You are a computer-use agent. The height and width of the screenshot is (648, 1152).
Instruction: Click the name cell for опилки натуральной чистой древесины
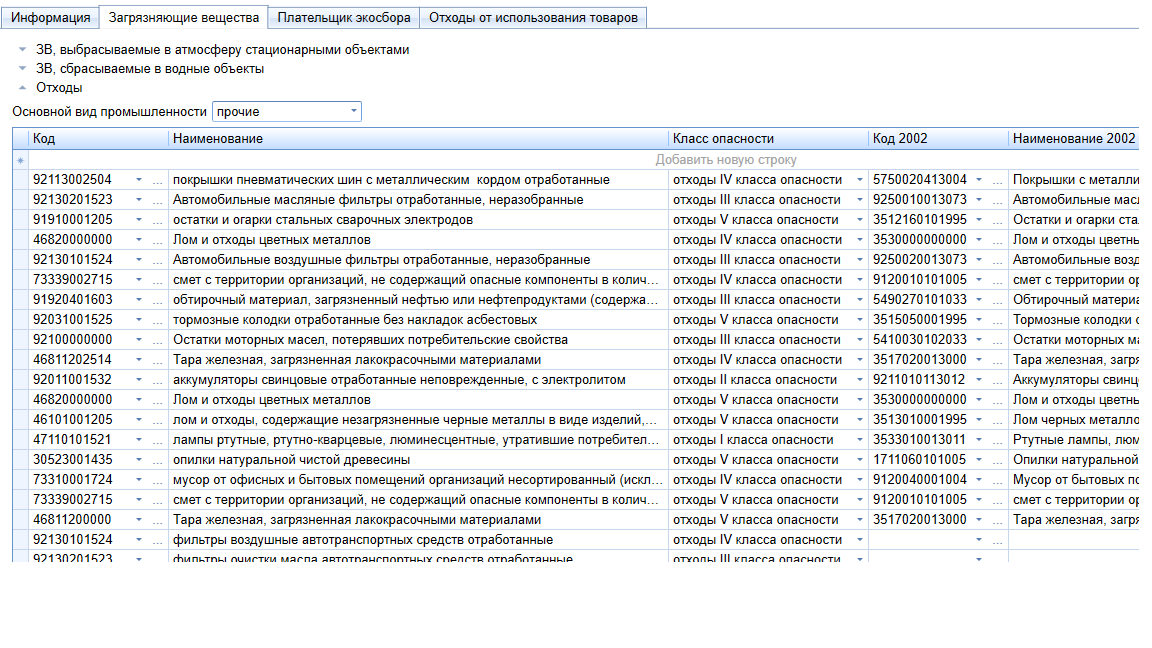tap(418, 460)
